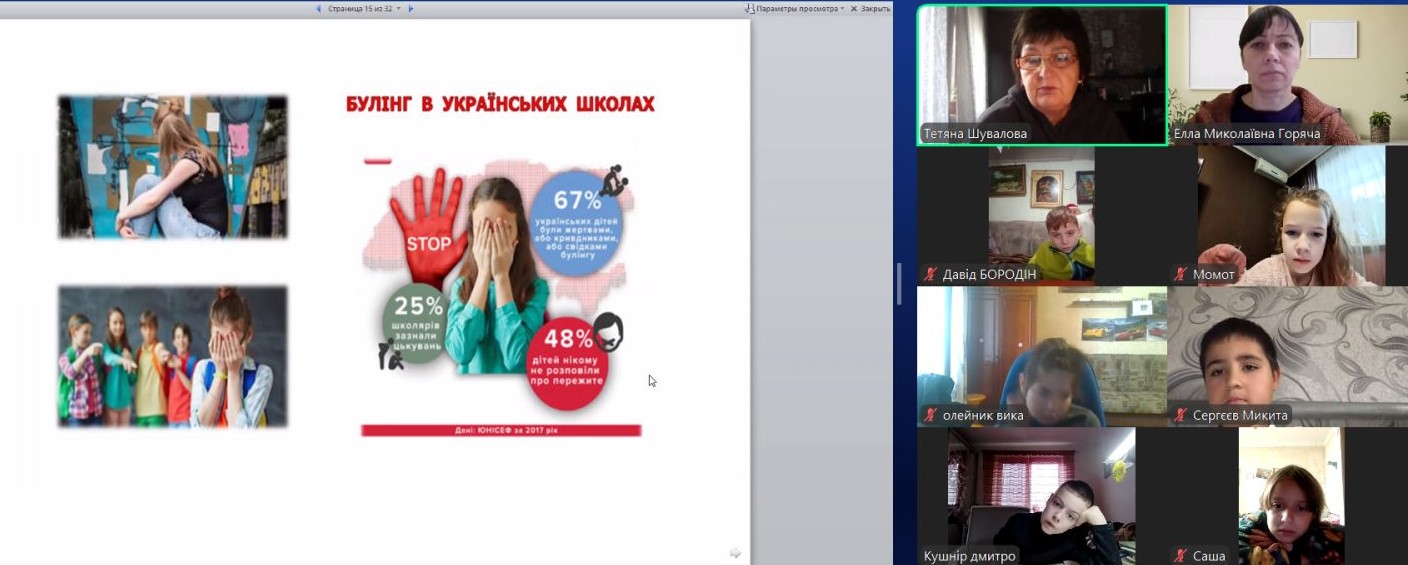The height and width of the screenshot is (565, 1408).
Task: Click muted mic icon beside Сергєєв Микита
Action: coord(1180,415)
